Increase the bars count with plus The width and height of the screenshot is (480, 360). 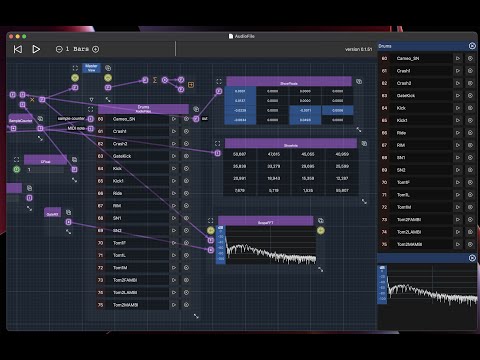click(96, 49)
